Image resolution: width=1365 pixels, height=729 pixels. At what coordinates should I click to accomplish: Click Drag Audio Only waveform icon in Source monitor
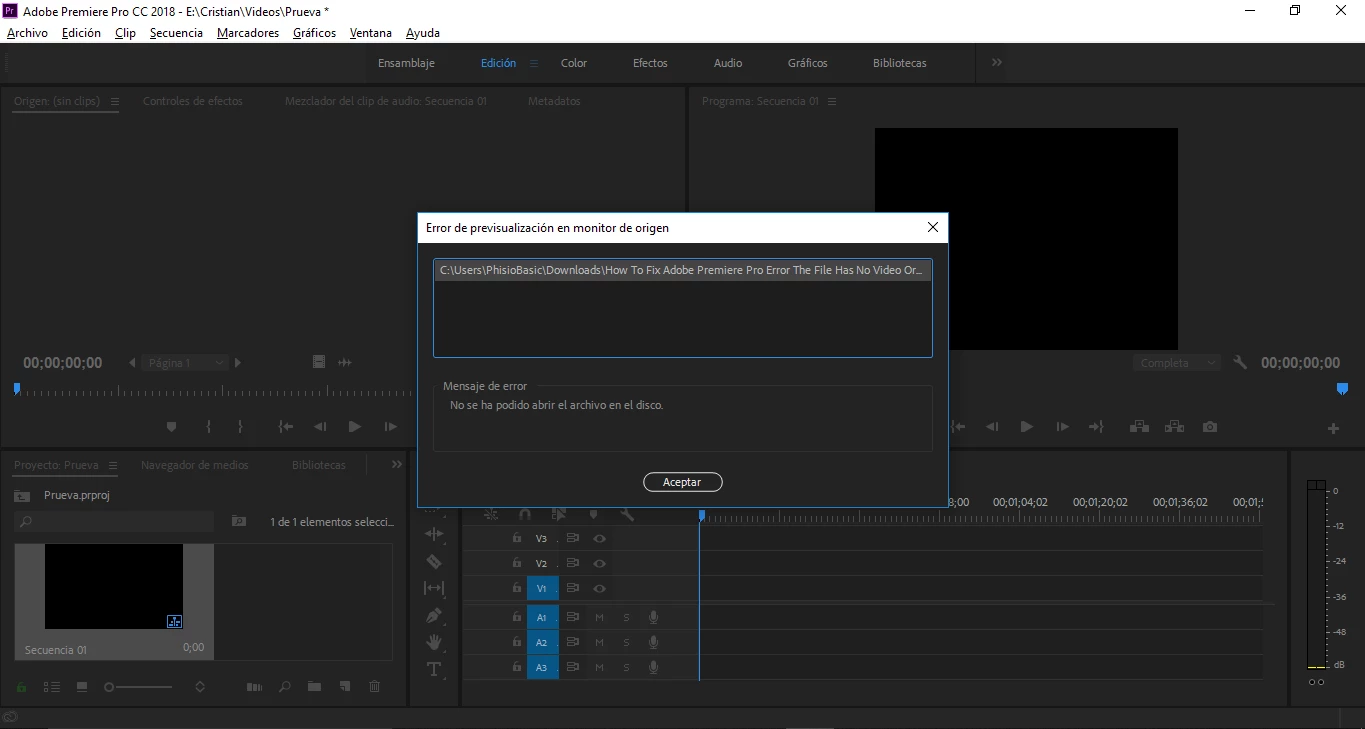(345, 362)
